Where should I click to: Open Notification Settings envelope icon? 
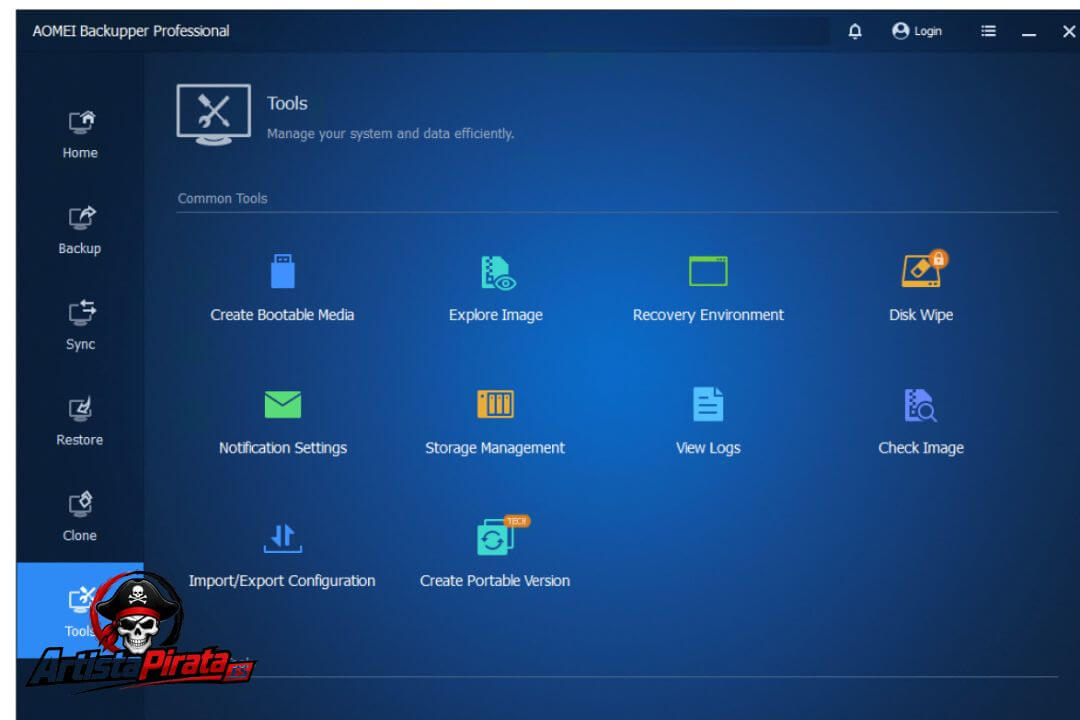pyautogui.click(x=282, y=404)
